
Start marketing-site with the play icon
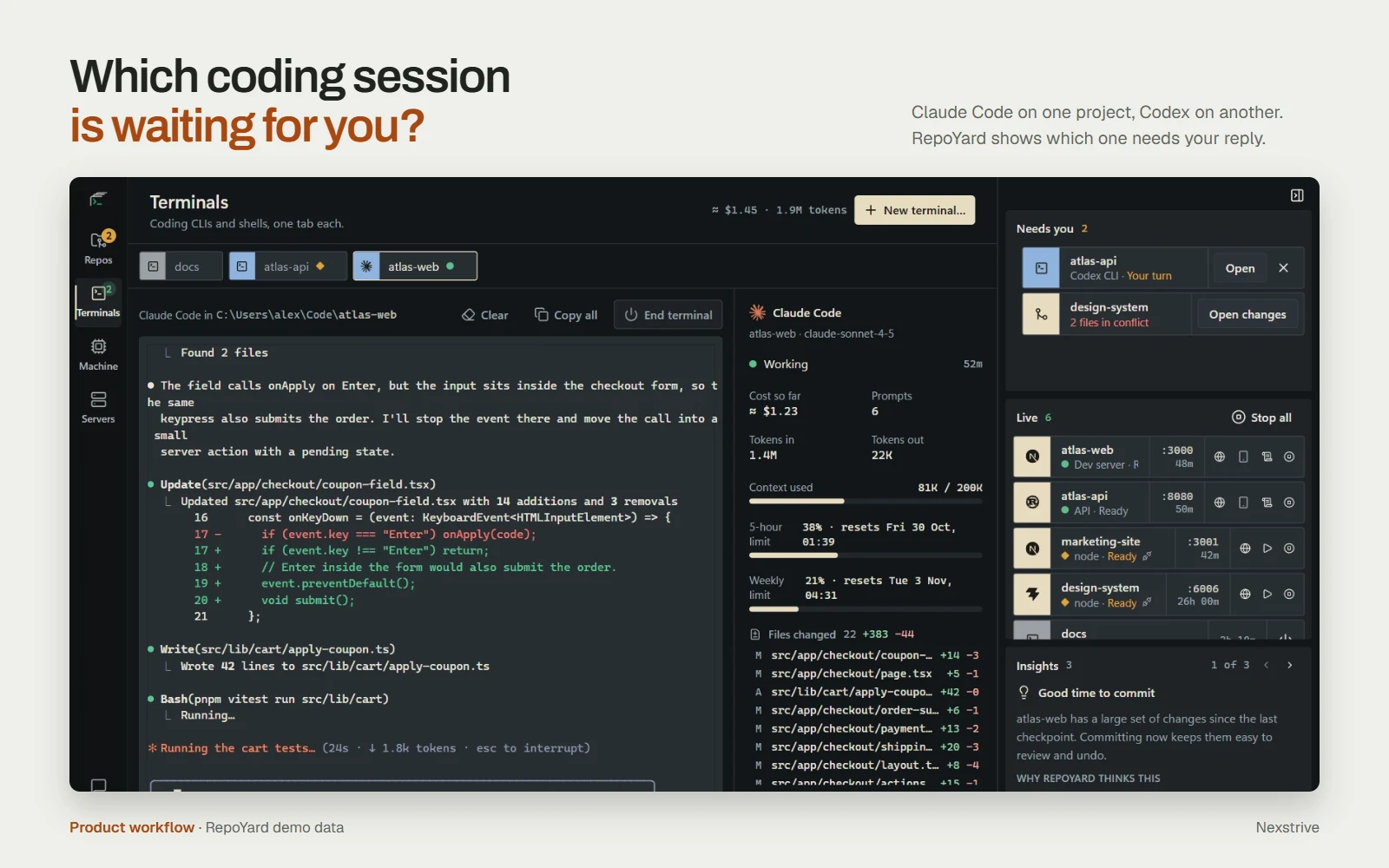[x=1267, y=549]
